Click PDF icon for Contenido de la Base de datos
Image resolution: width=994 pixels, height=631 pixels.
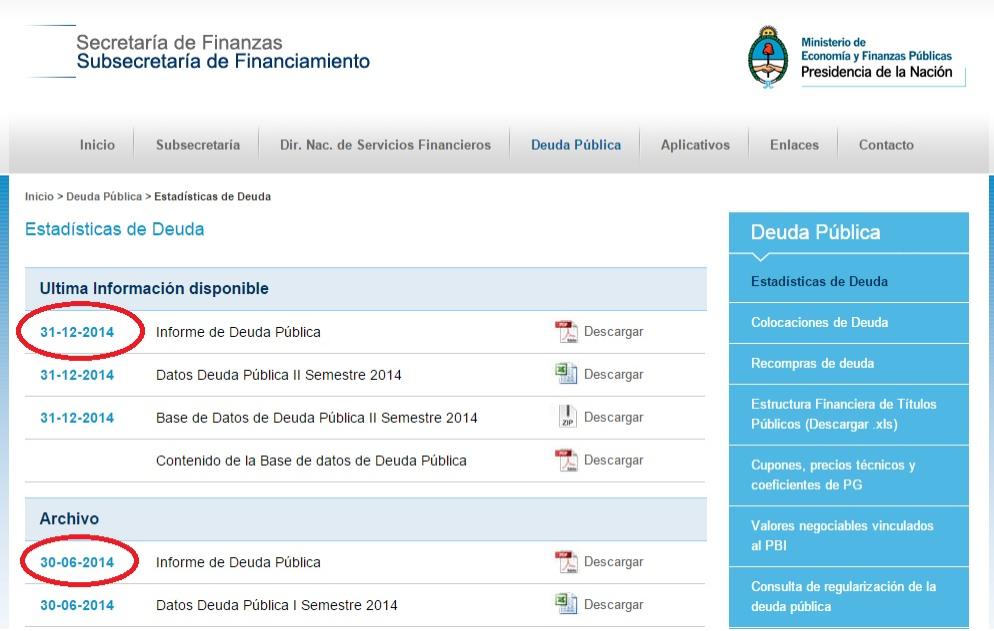(x=566, y=460)
